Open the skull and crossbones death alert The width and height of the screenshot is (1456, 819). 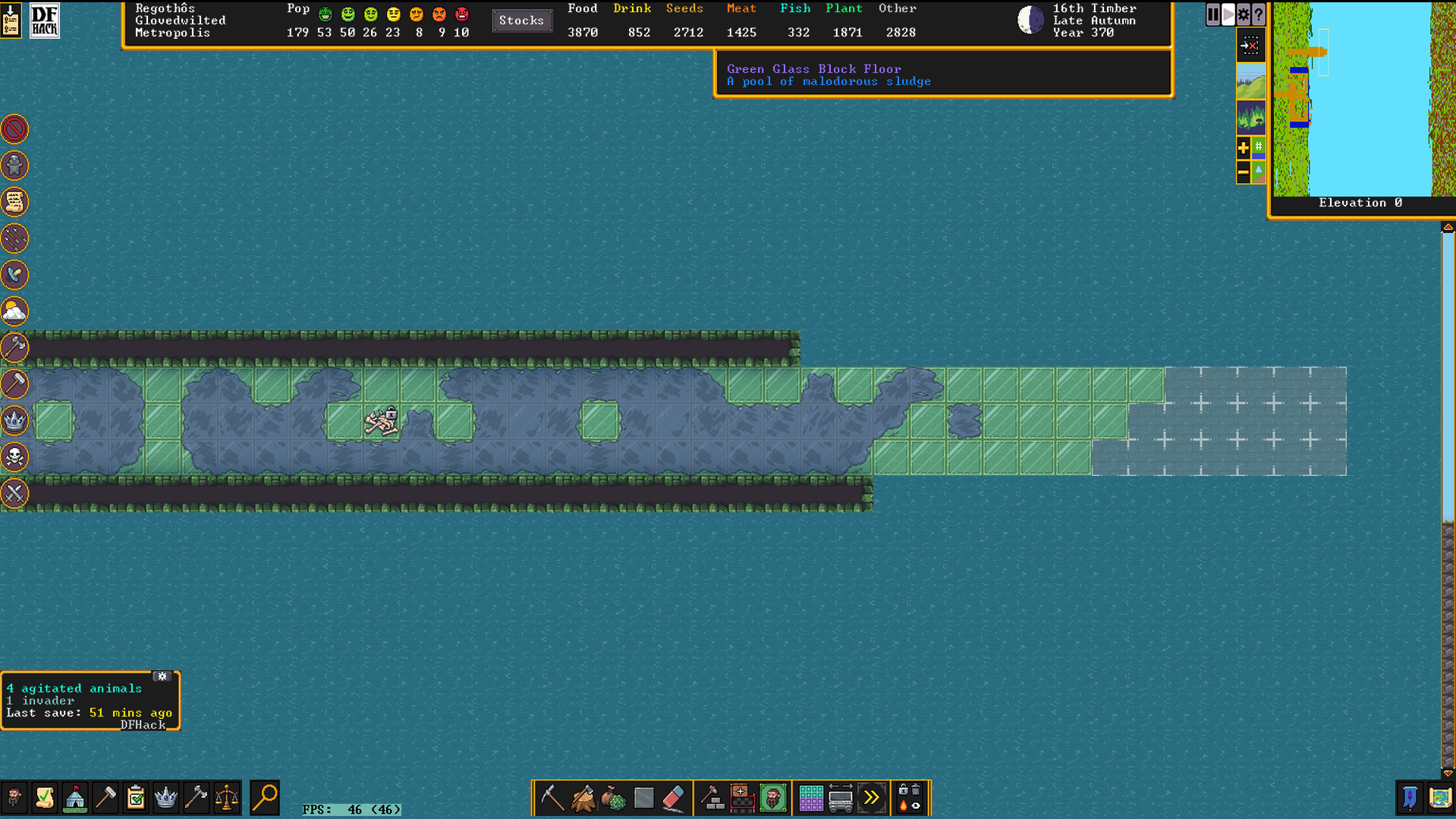tap(14, 457)
